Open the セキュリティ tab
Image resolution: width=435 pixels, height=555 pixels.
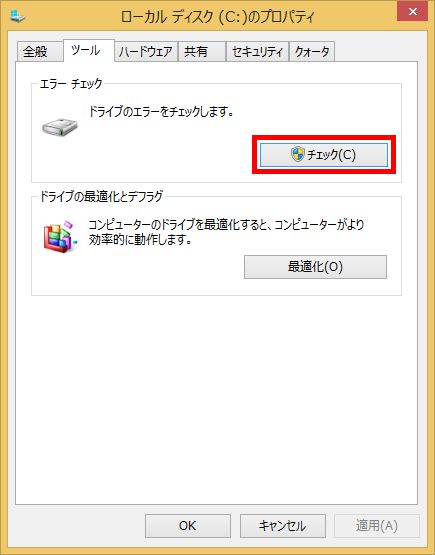click(257, 52)
